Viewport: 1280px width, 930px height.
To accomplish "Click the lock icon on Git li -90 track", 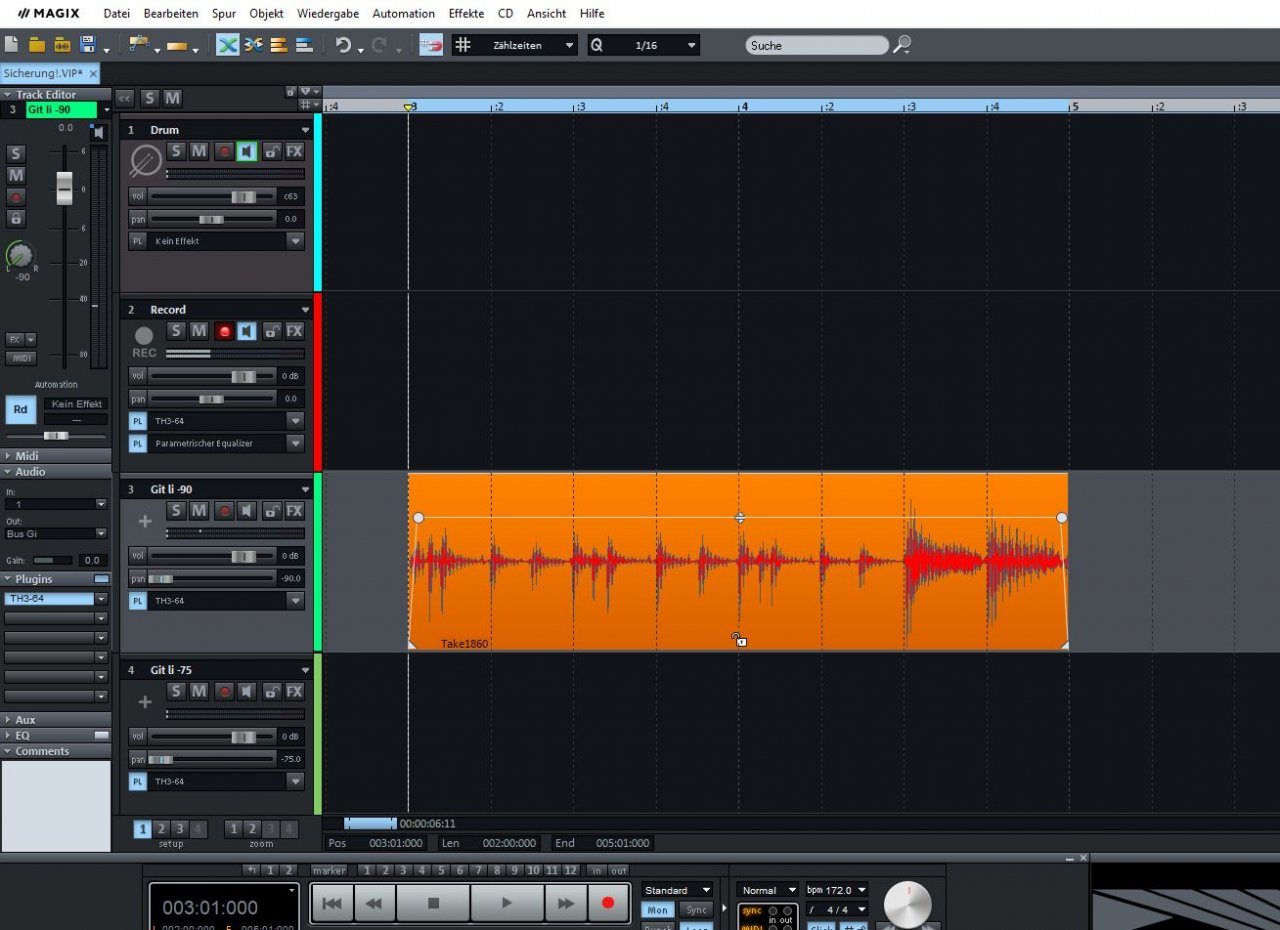I will pos(271,511).
